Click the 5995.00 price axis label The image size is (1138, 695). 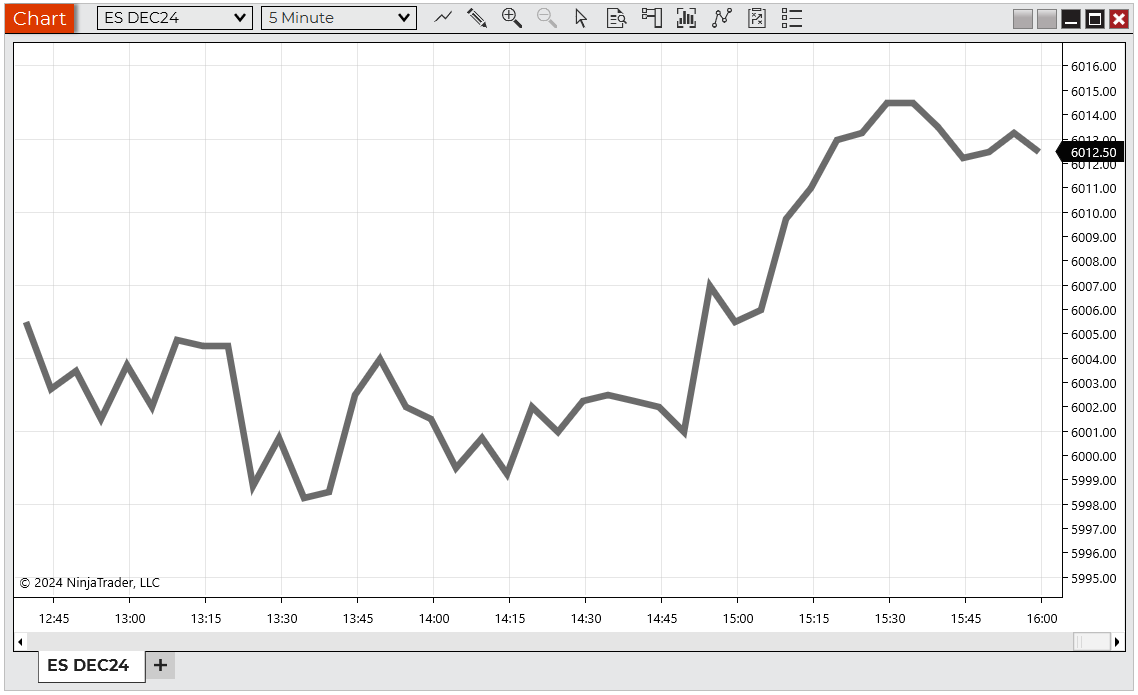pyautogui.click(x=1094, y=578)
